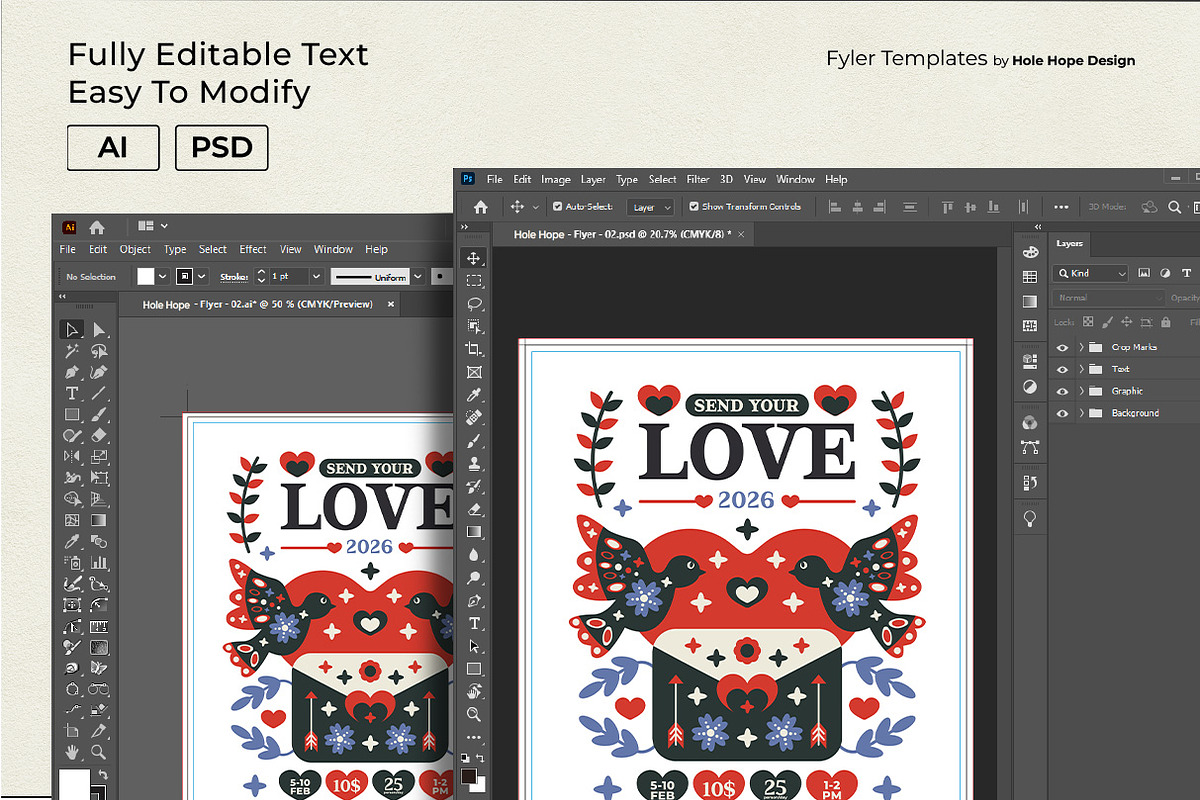1200x800 pixels.
Task: Expand the Graphic layer group
Action: [x=1081, y=391]
